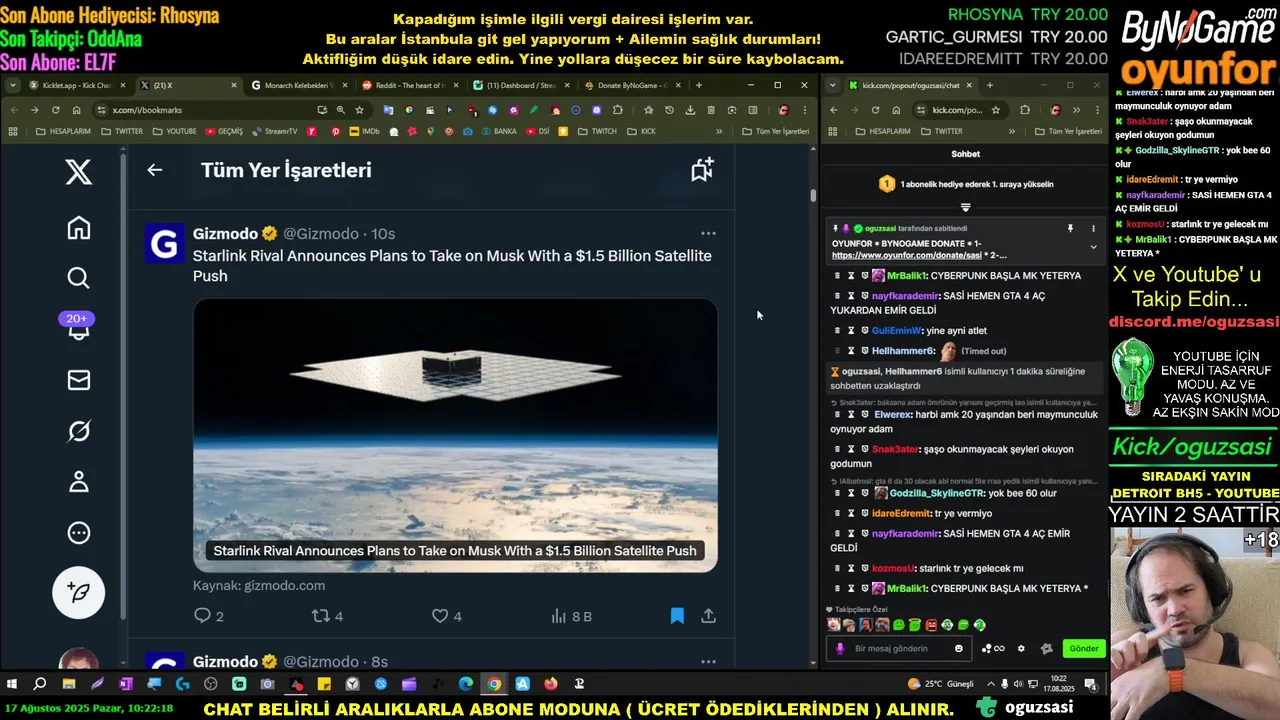
Task: Share the Starlink Rival post
Action: tap(708, 616)
